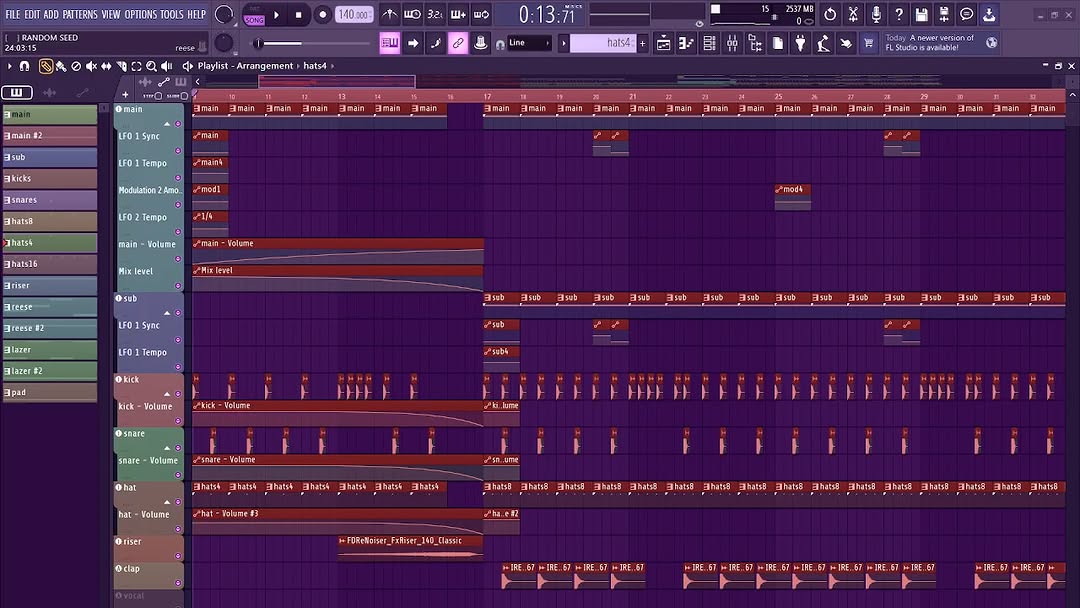1080x608 pixels.
Task: Open the piano roll view
Action: 686,43
